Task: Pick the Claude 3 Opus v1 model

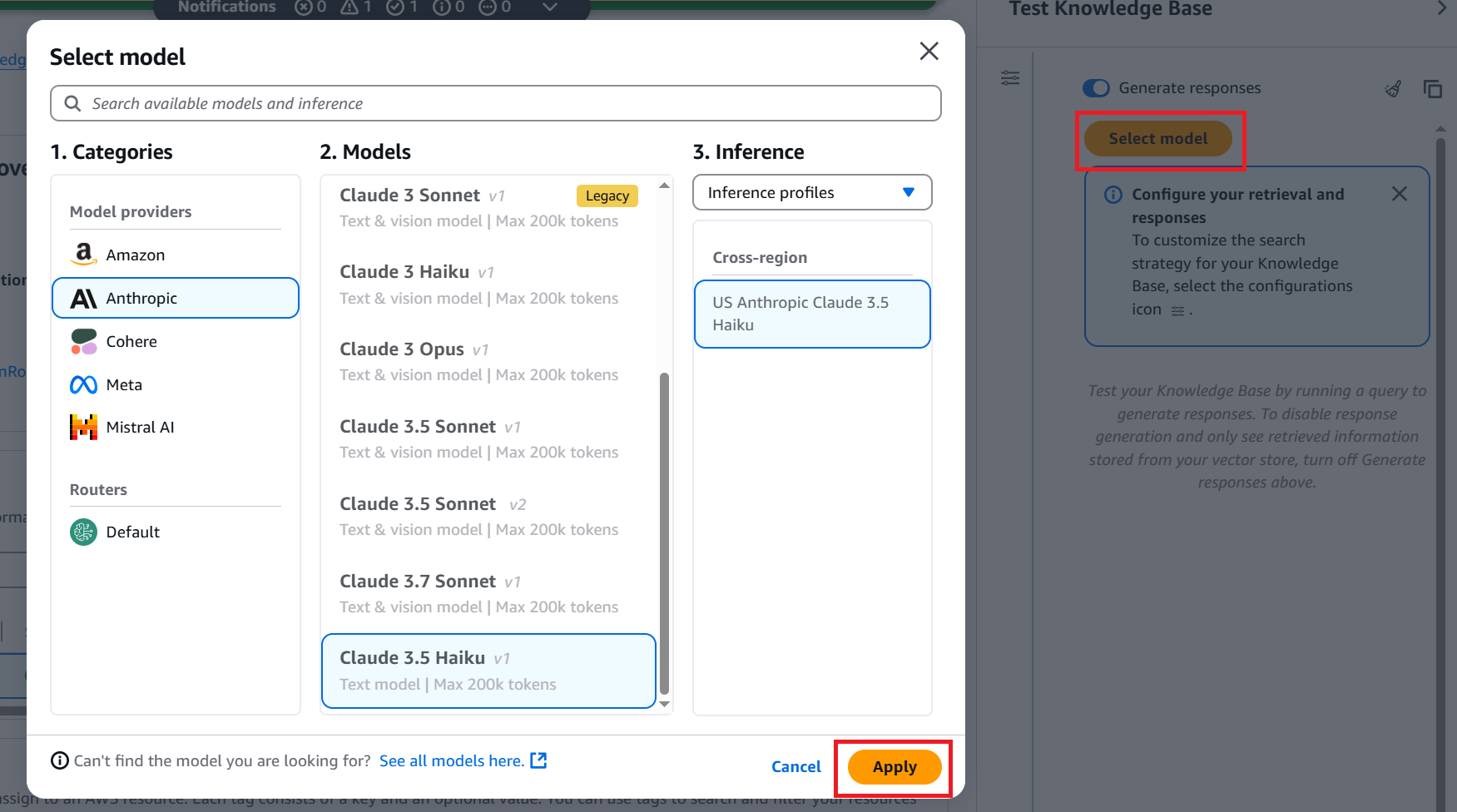Action: [488, 361]
